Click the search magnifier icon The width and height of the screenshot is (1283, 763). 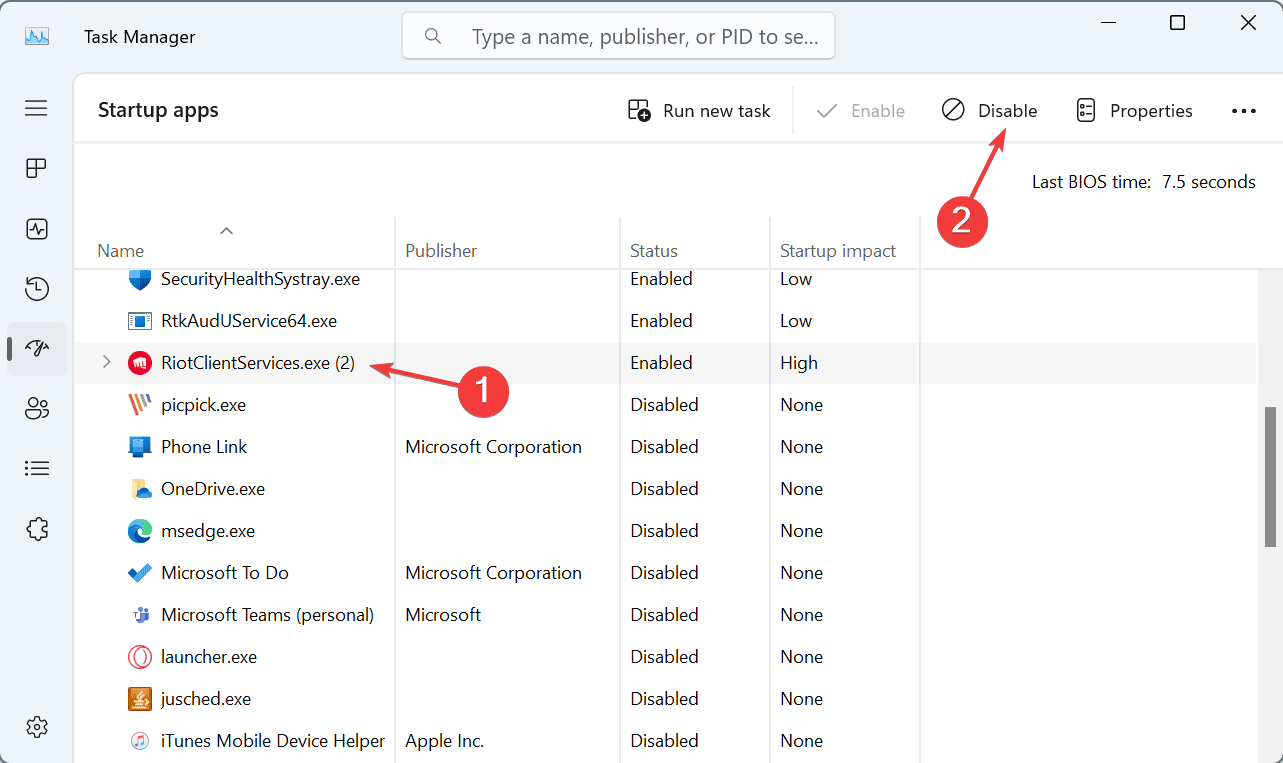pos(433,37)
